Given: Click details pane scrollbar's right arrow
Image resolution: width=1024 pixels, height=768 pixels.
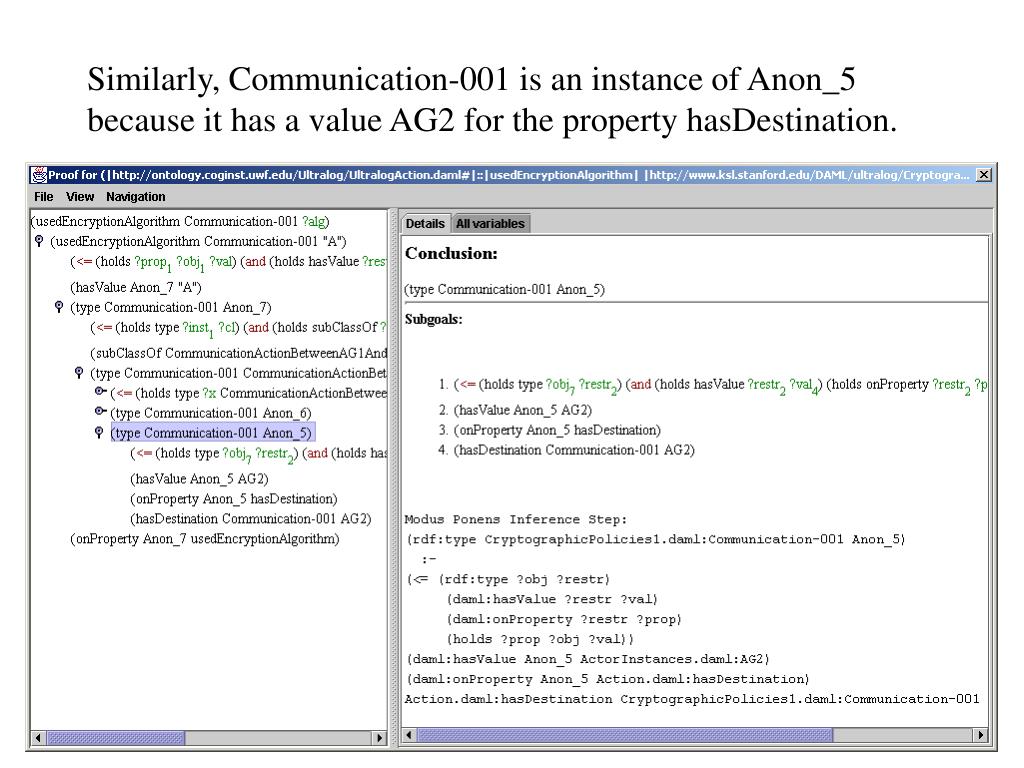Looking at the screenshot, I should point(980,735).
